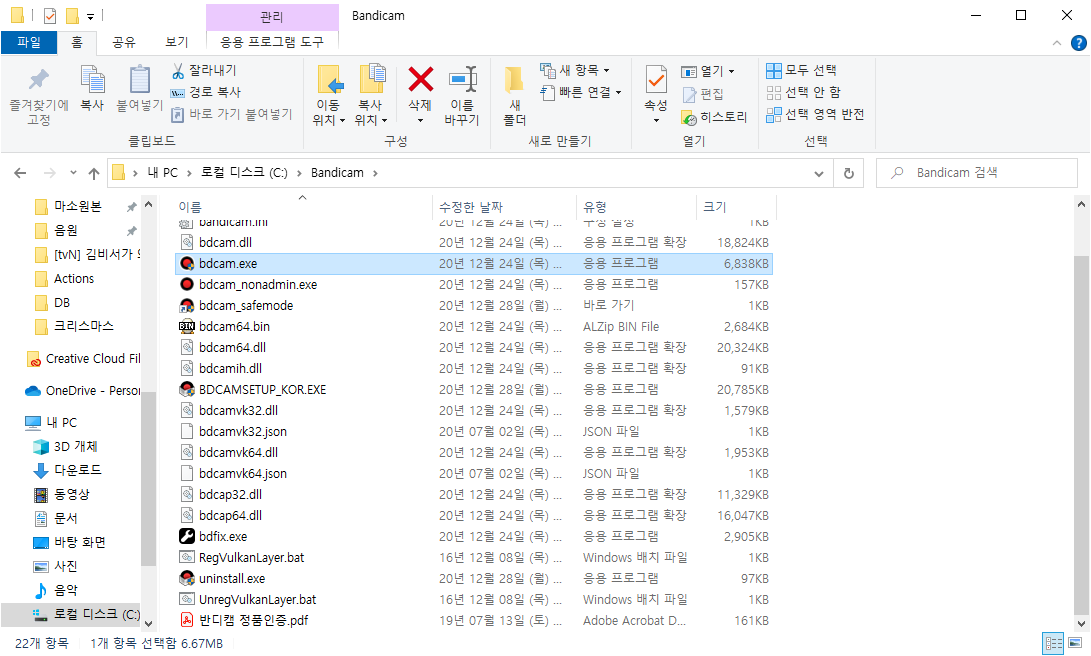Select bdcam_nonadmin.exe red circle icon
Image resolution: width=1091 pixels, height=656 pixels.
click(186, 285)
